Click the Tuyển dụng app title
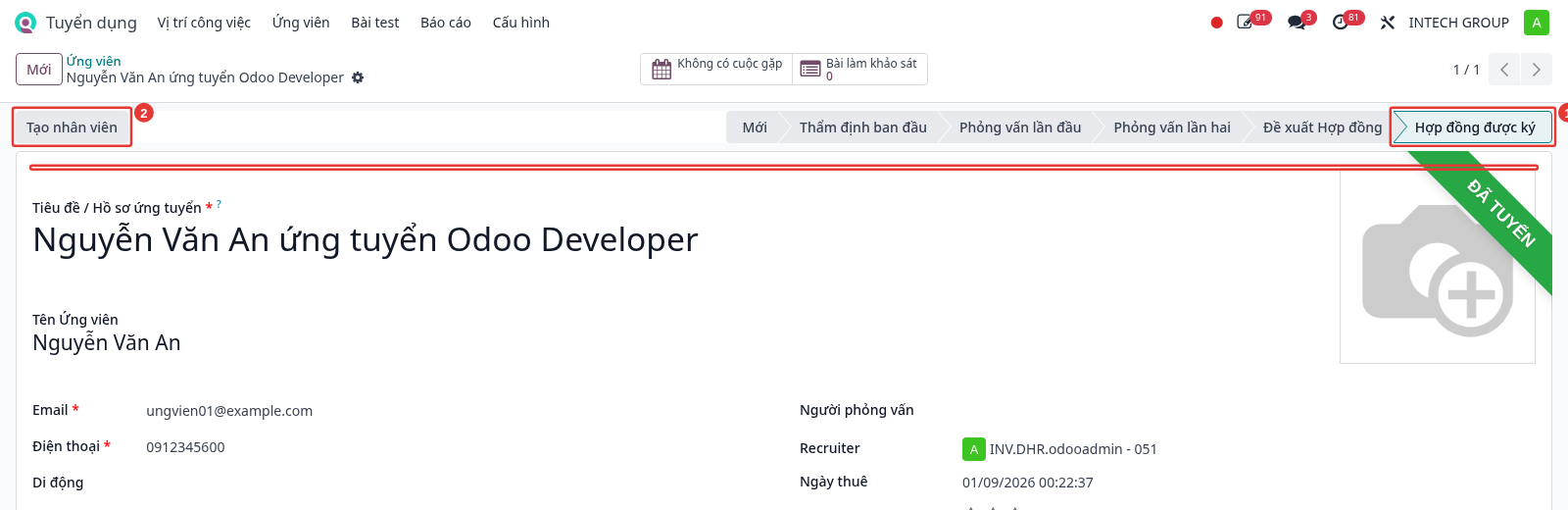This screenshot has width=1568, height=510. pyautogui.click(x=91, y=23)
